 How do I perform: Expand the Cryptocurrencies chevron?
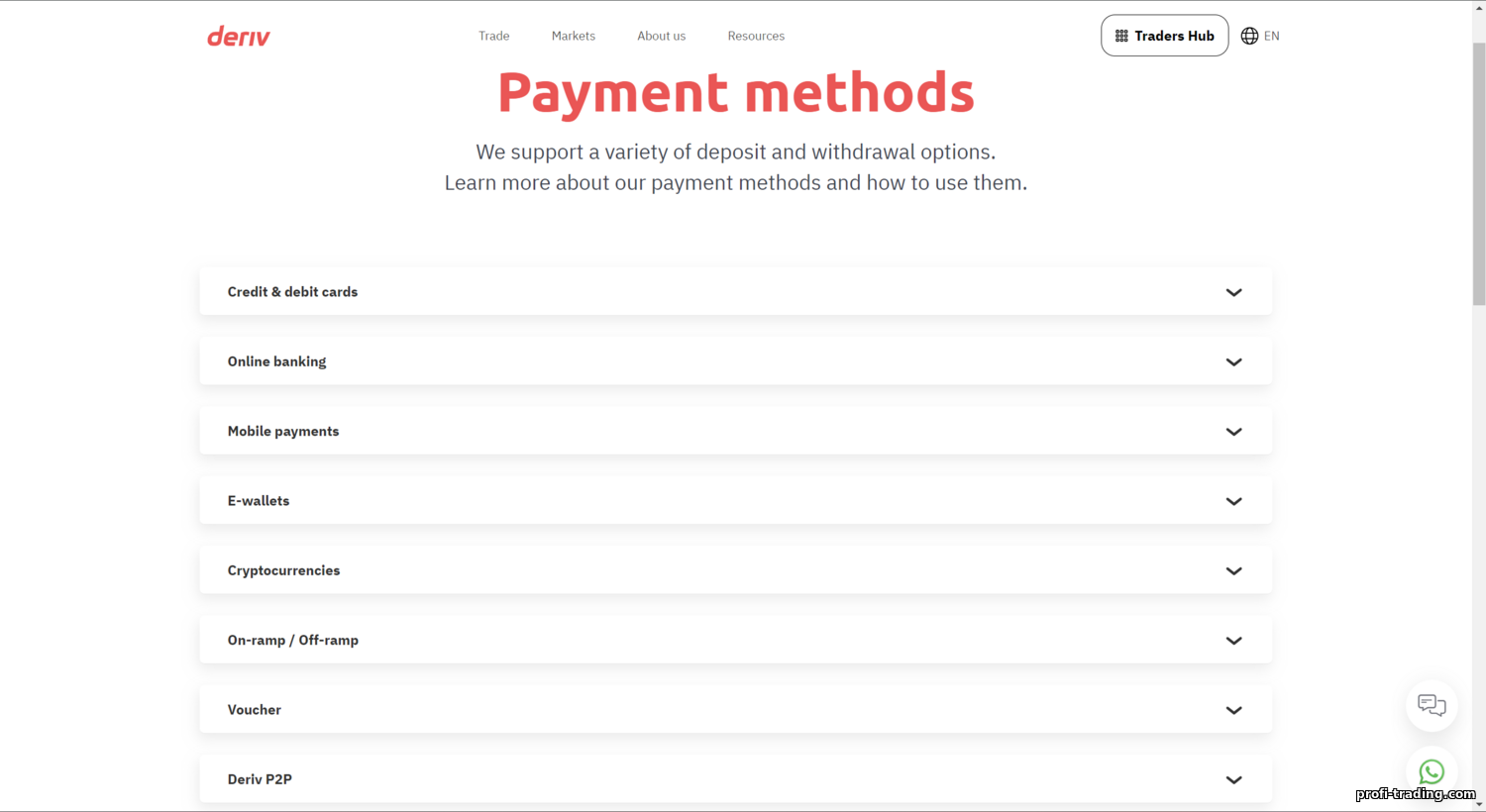click(1233, 571)
